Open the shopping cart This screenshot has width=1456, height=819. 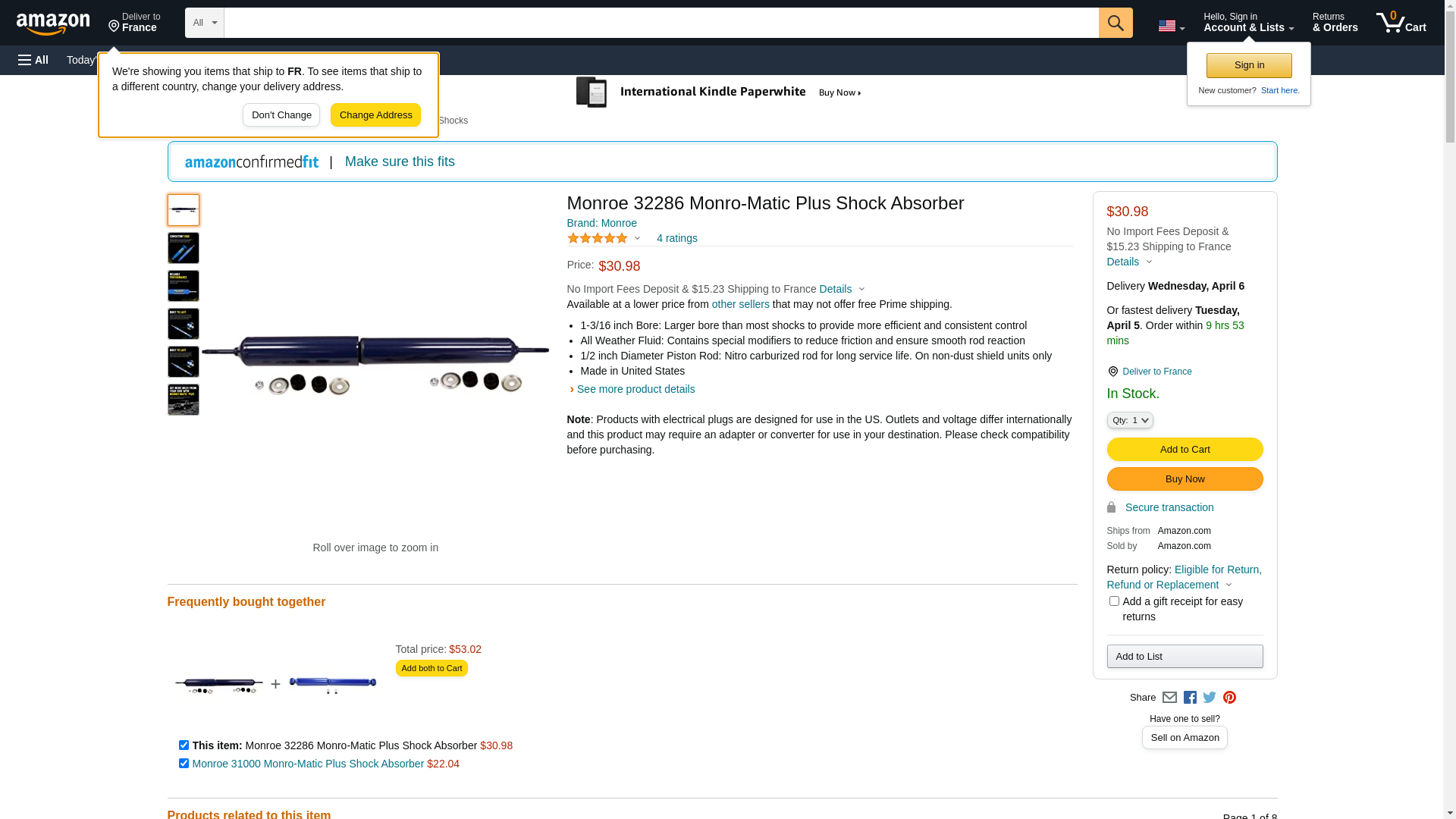coord(1401,23)
